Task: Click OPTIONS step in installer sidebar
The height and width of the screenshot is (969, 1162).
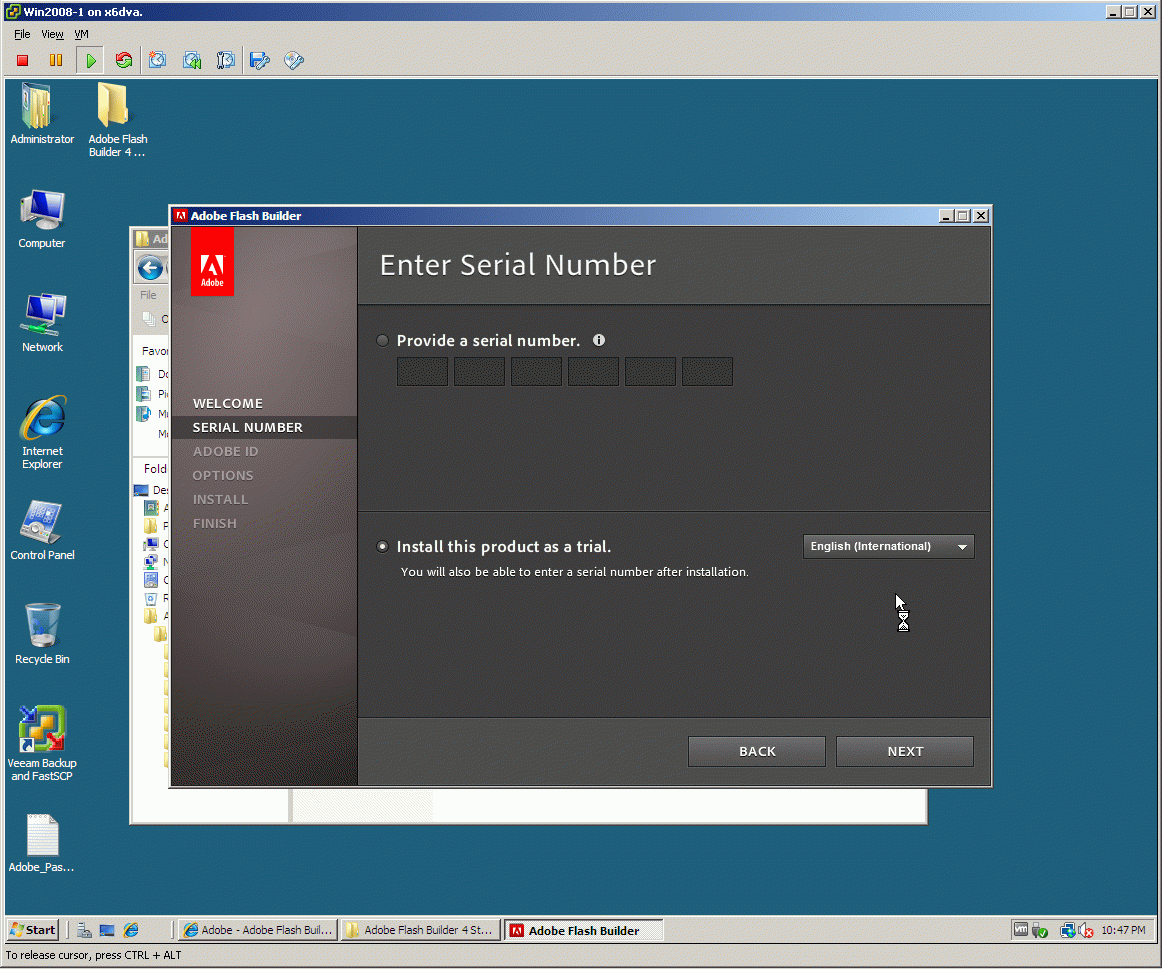Action: [x=223, y=476]
